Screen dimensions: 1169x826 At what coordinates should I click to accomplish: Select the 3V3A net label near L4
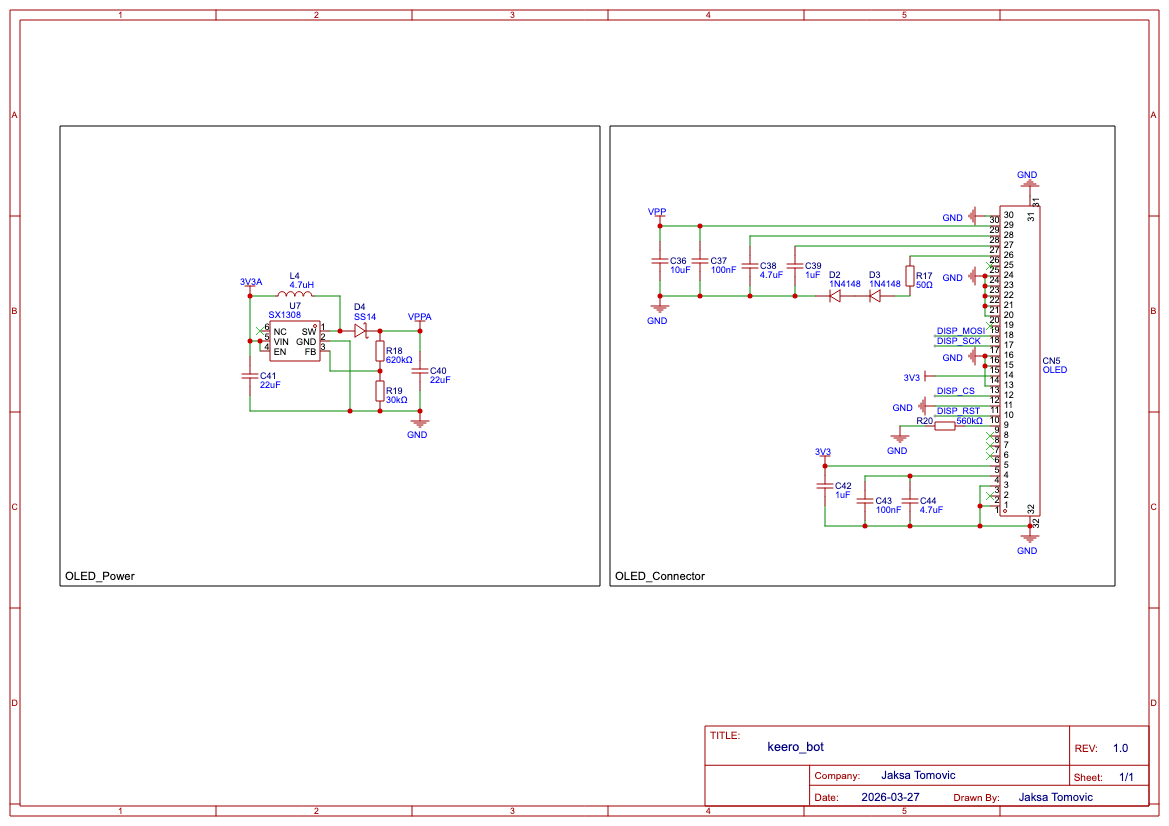coord(252,281)
